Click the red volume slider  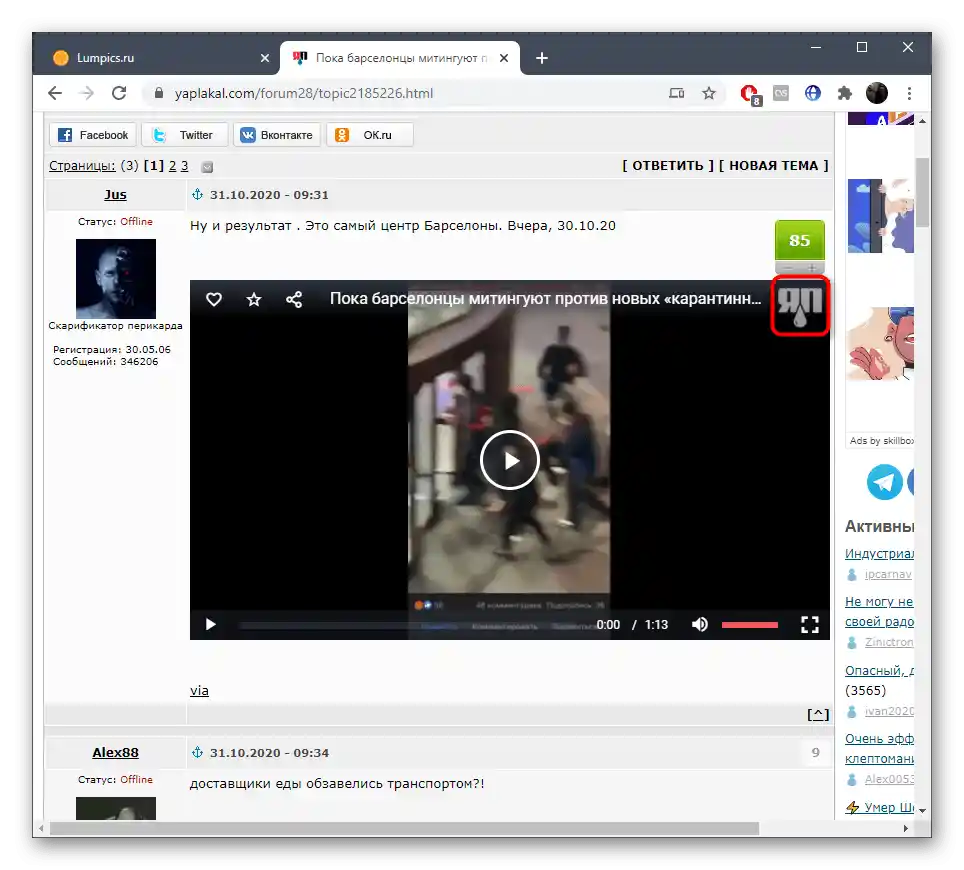(749, 625)
